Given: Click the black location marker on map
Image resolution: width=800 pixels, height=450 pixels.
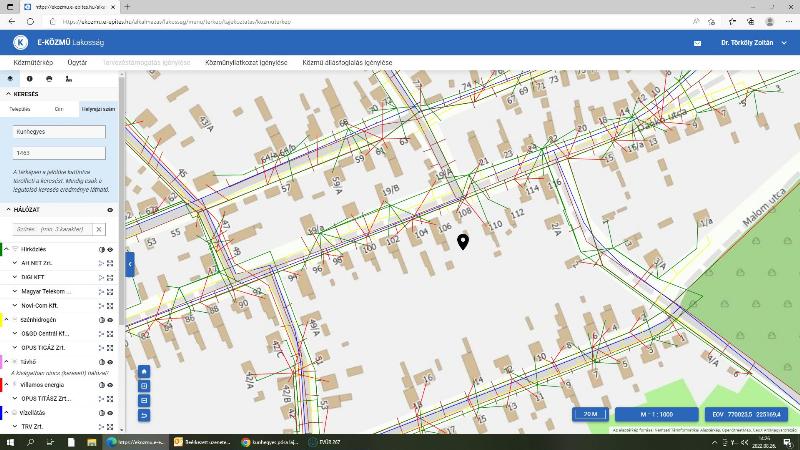Looking at the screenshot, I should pos(463,241).
